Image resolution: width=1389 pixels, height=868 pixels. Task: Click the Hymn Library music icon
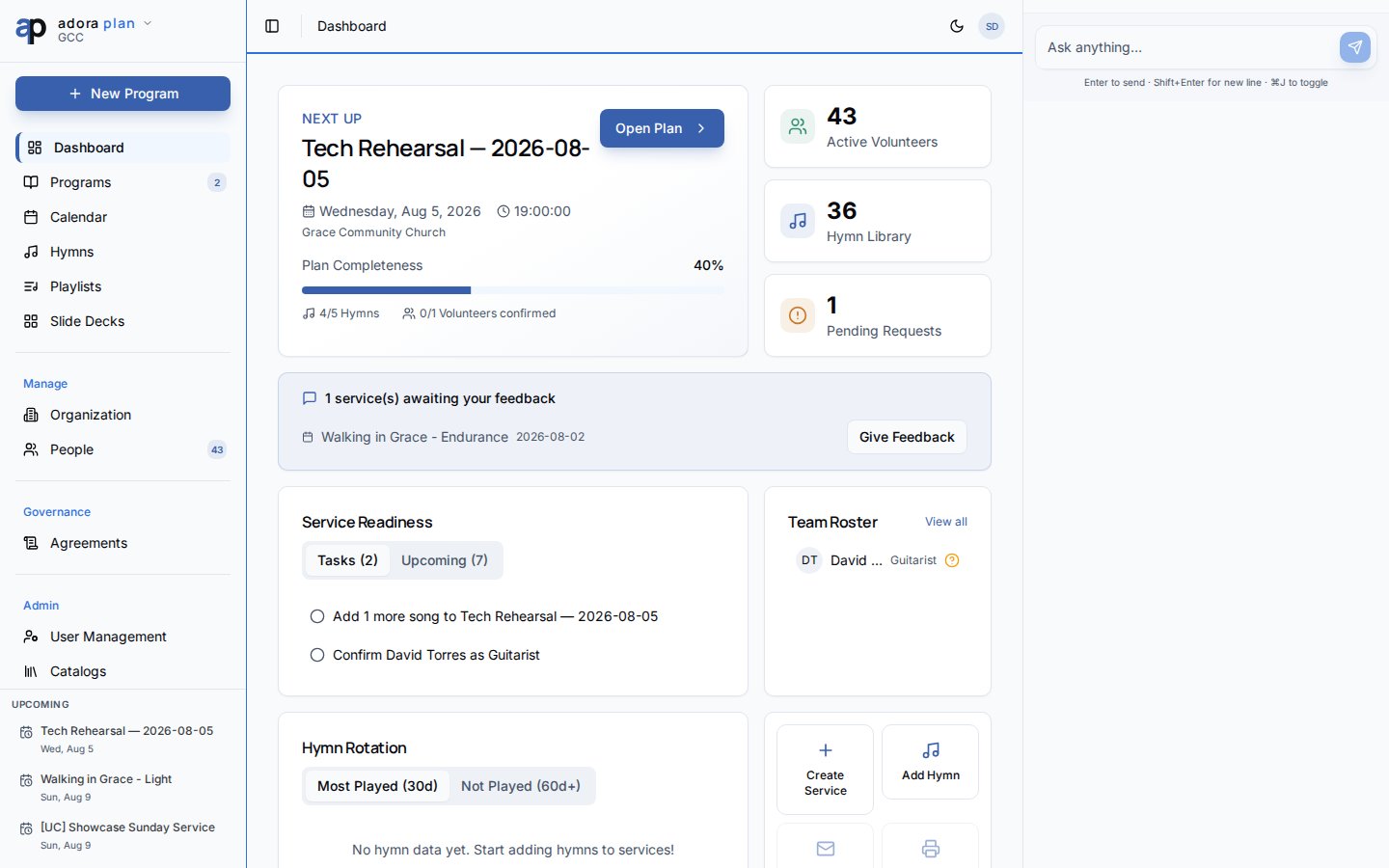click(x=798, y=221)
